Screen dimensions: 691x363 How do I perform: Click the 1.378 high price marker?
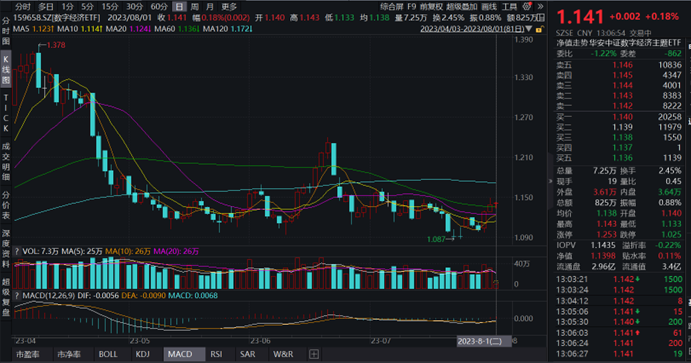pos(56,45)
